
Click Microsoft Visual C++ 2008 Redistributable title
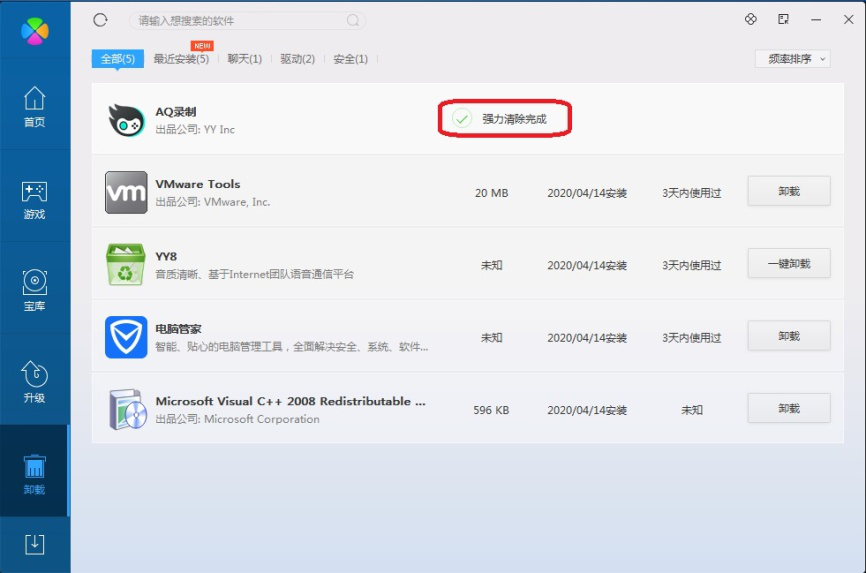coord(291,401)
